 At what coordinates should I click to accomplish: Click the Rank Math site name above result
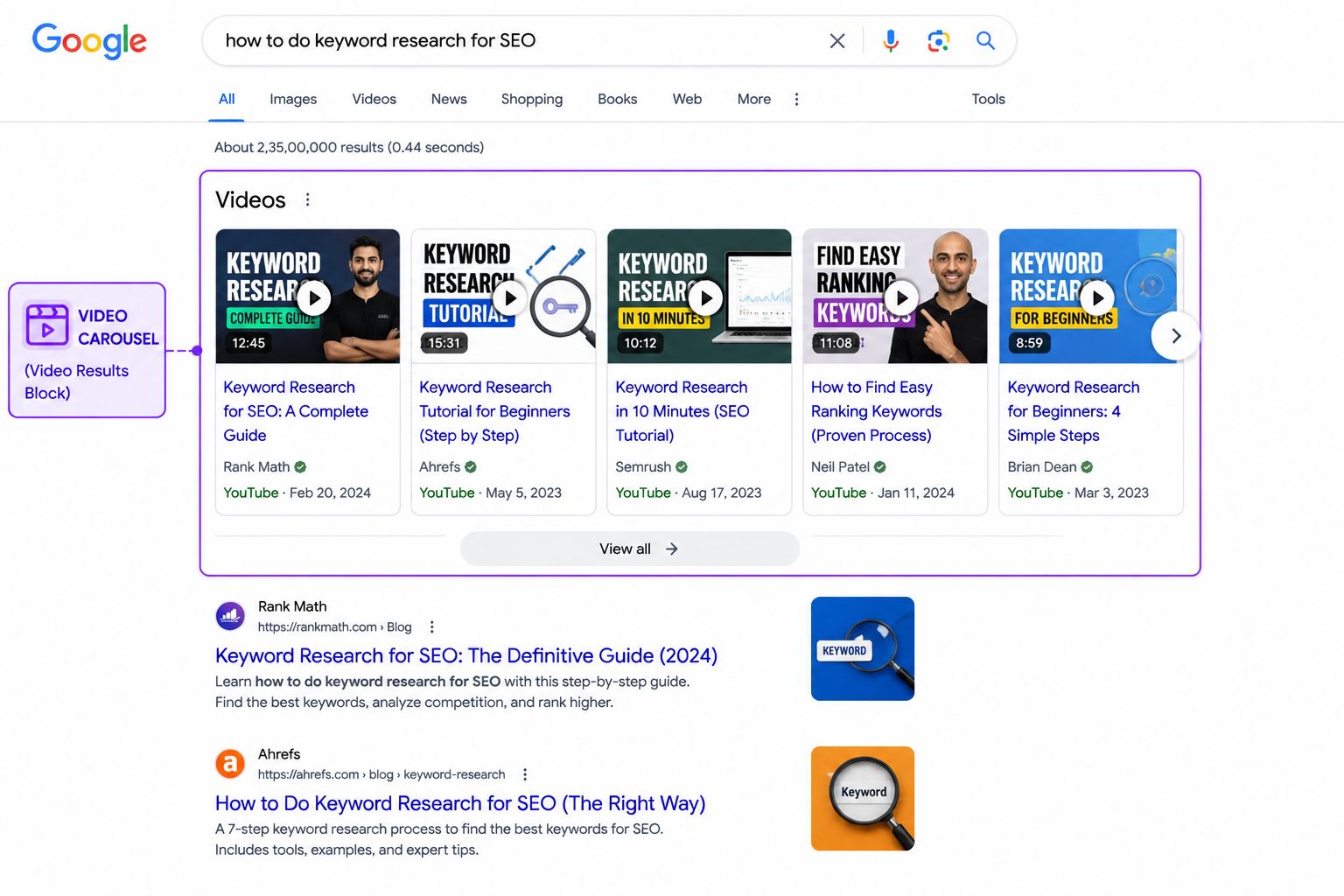tap(292, 606)
